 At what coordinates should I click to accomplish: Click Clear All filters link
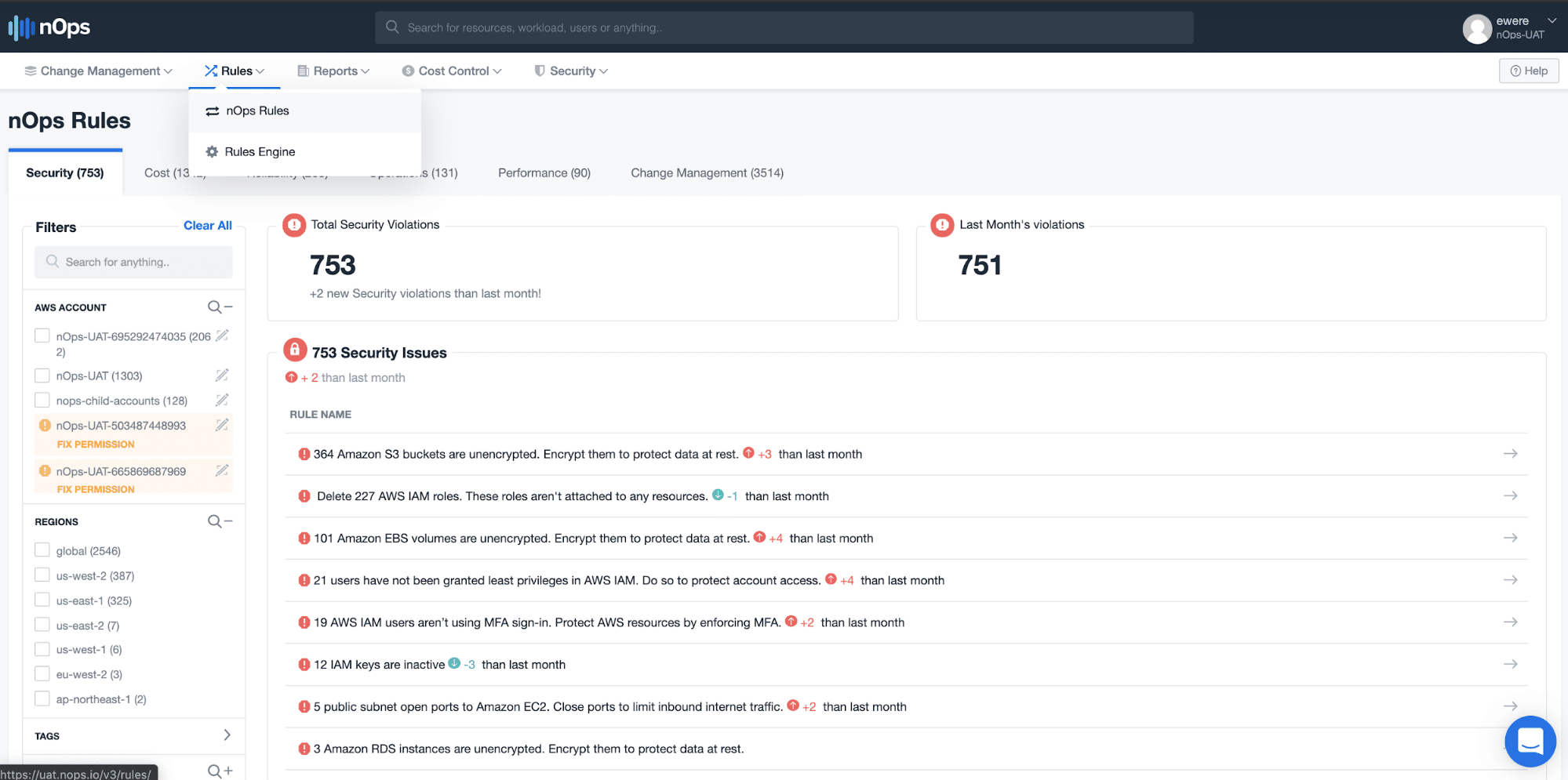coord(208,225)
